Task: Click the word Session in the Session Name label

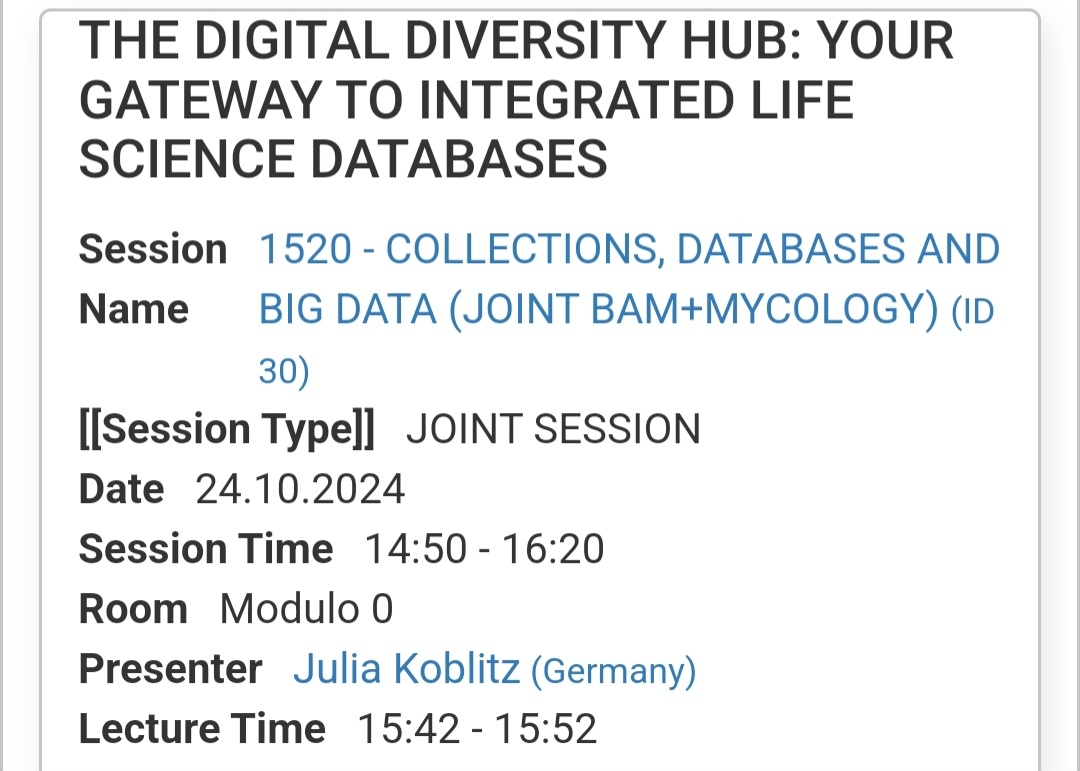Action: point(153,250)
